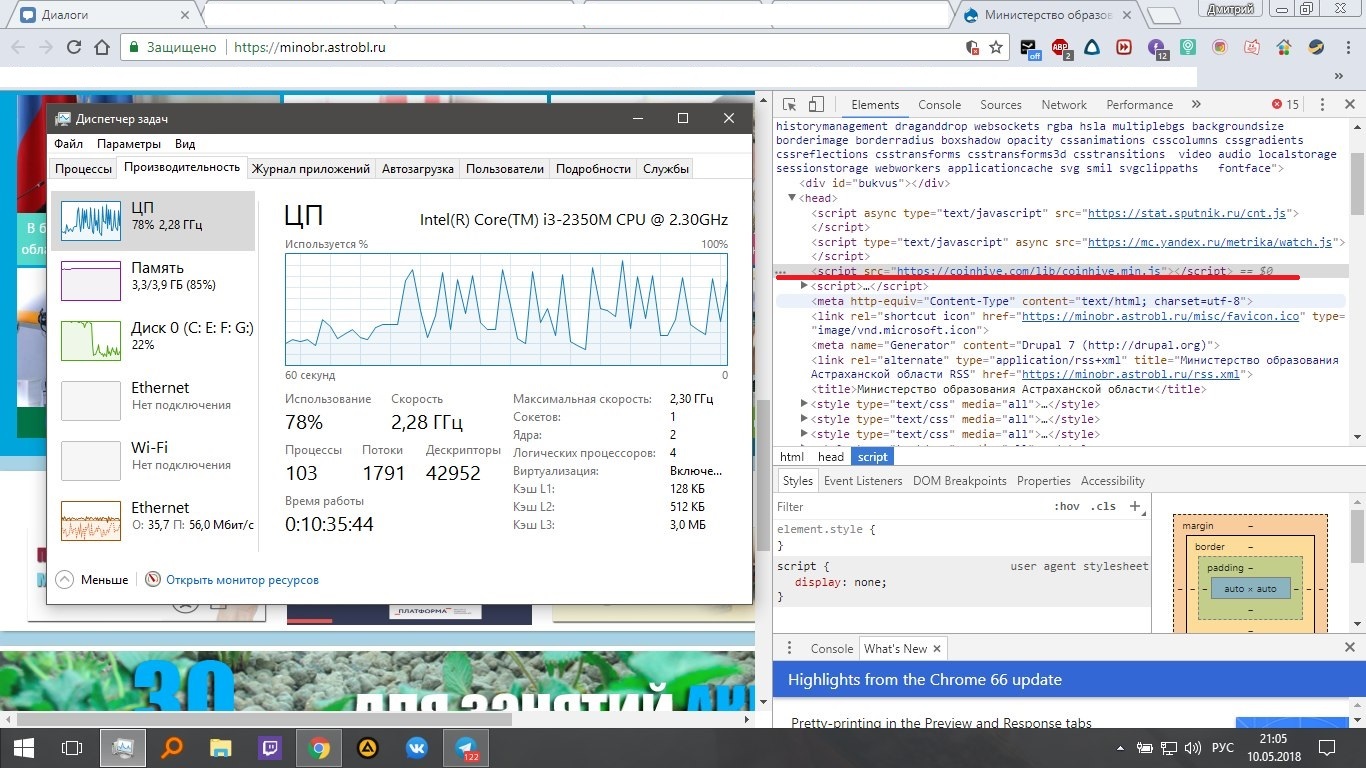This screenshot has height=768, width=1366.
Task: Expand the head element node in the DOM tree
Action: [791, 198]
